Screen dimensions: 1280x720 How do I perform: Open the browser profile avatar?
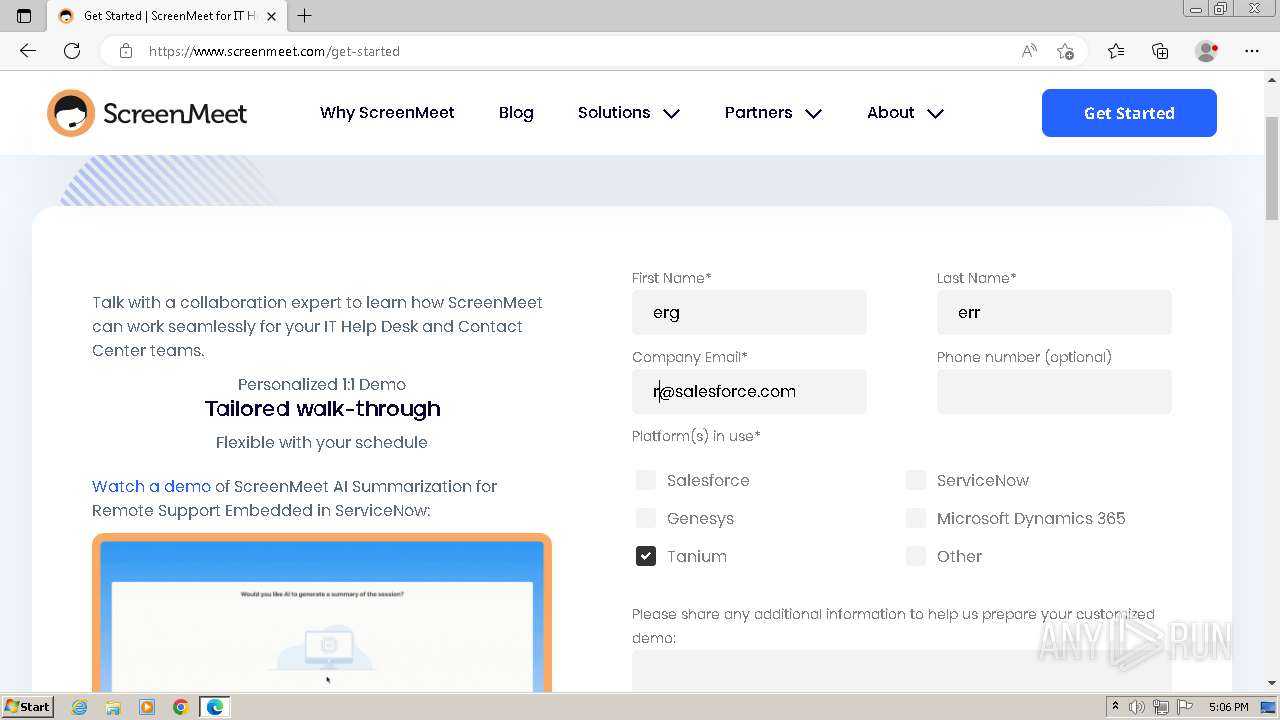pyautogui.click(x=1207, y=51)
